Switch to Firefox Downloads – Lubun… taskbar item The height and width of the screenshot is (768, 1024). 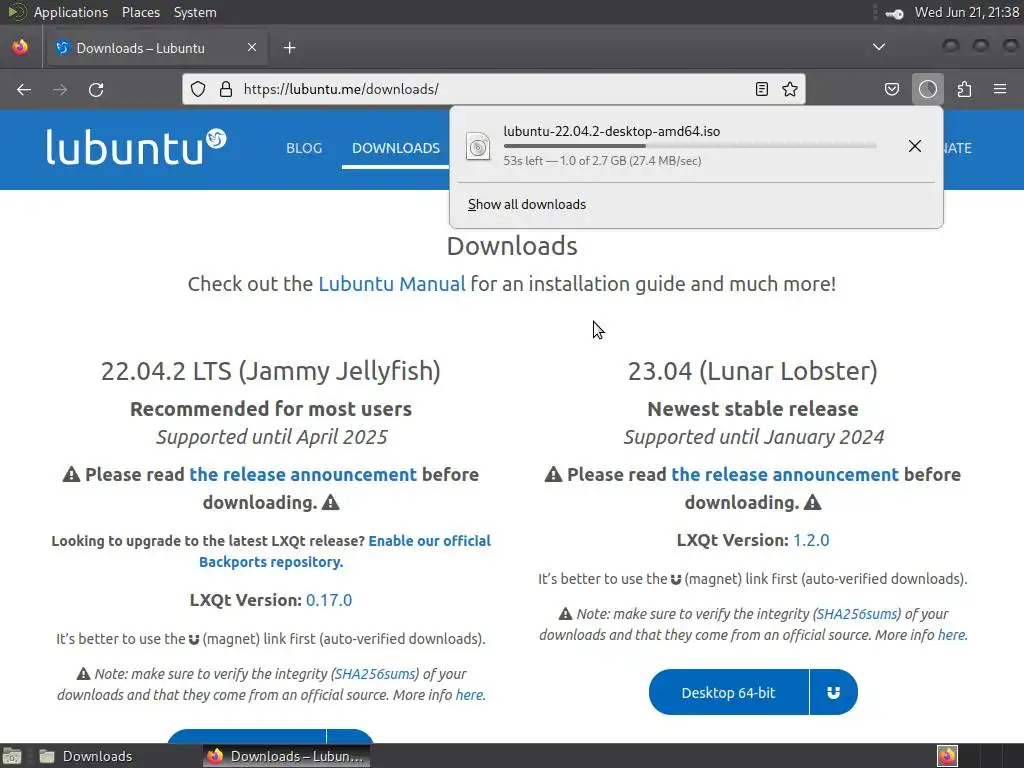[286, 756]
